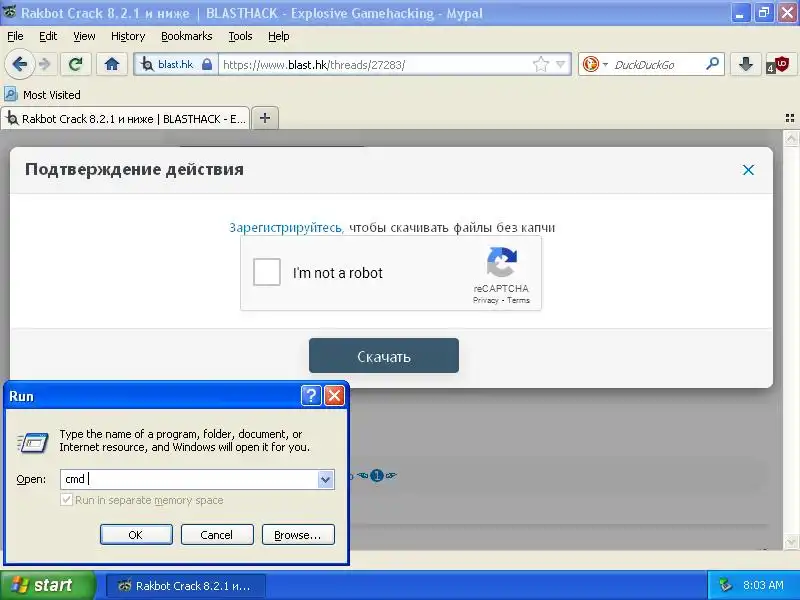Click the Скачать download button
The width and height of the screenshot is (800, 600).
(x=384, y=356)
